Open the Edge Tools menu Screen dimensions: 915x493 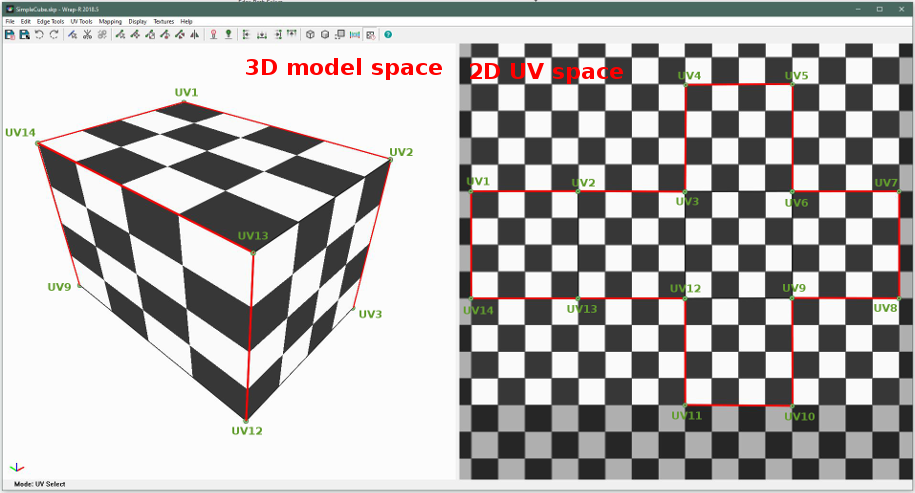tap(49, 21)
